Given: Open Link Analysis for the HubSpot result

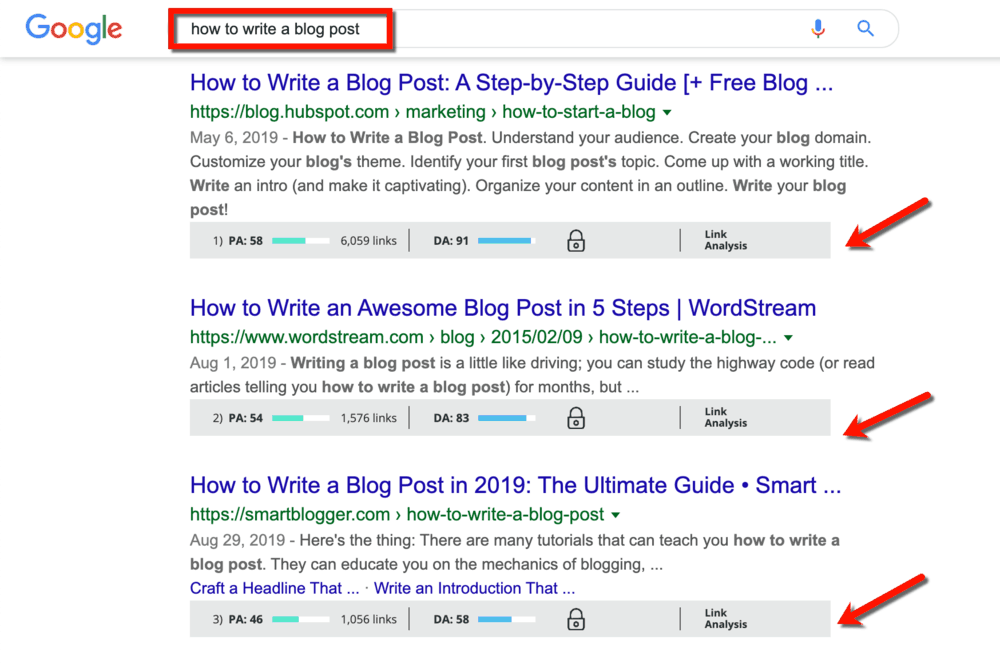Looking at the screenshot, I should click(x=725, y=240).
